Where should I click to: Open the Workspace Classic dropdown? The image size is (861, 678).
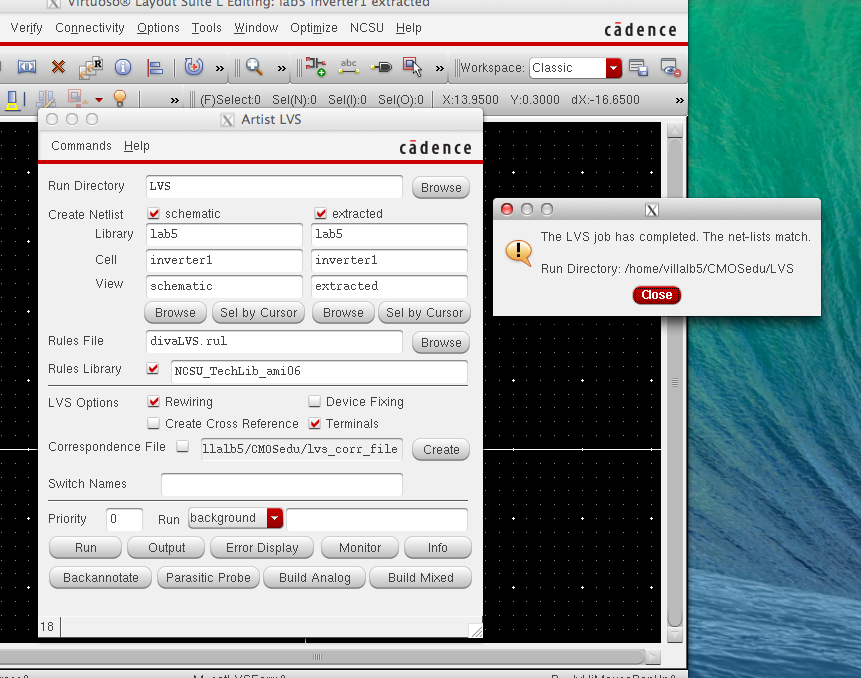[613, 68]
